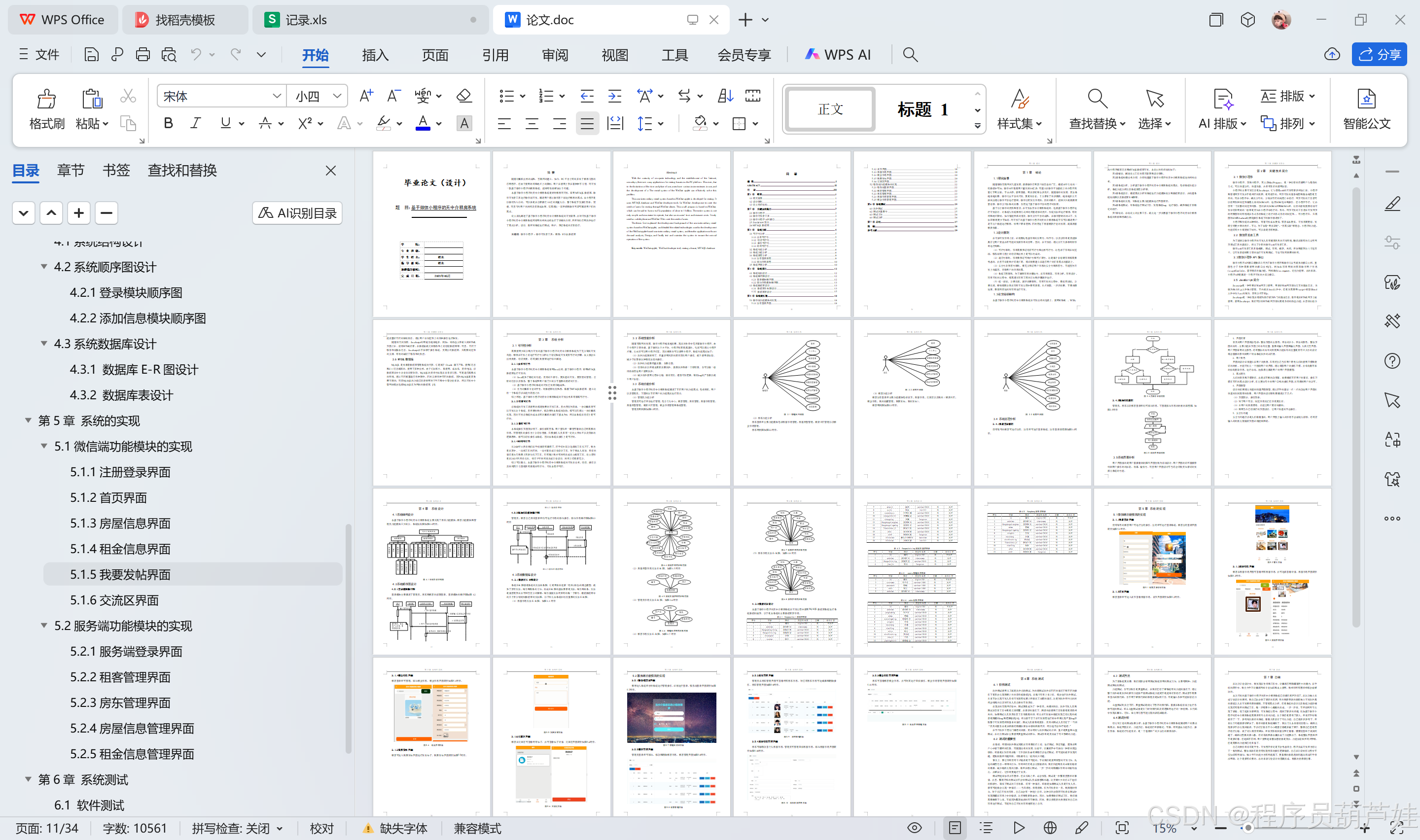This screenshot has height=840, width=1420.
Task: Click the 缺失字体 missing fonts warning
Action: (x=395, y=828)
